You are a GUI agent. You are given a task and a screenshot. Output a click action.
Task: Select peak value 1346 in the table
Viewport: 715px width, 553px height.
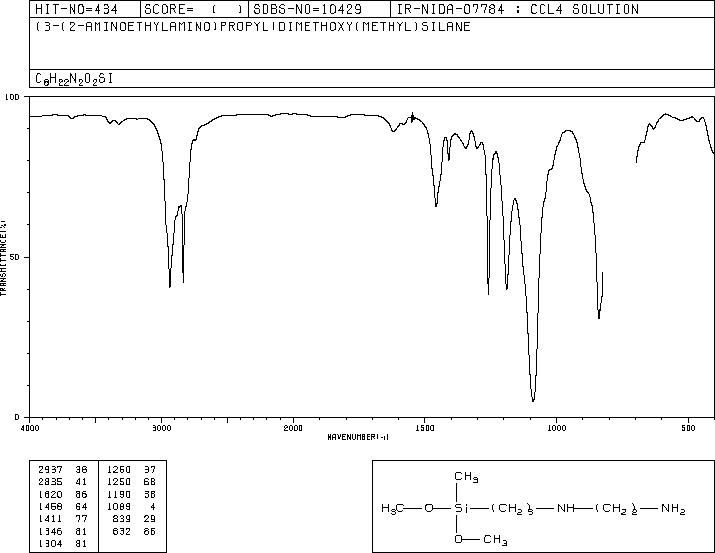point(50,532)
